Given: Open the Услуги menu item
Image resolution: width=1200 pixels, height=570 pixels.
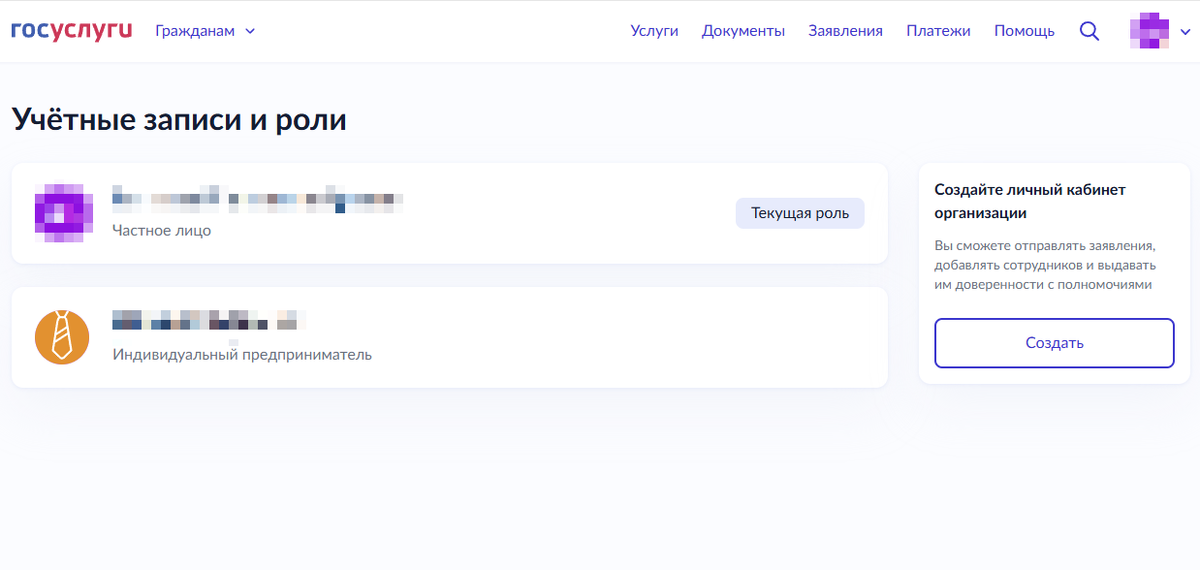Looking at the screenshot, I should [654, 31].
